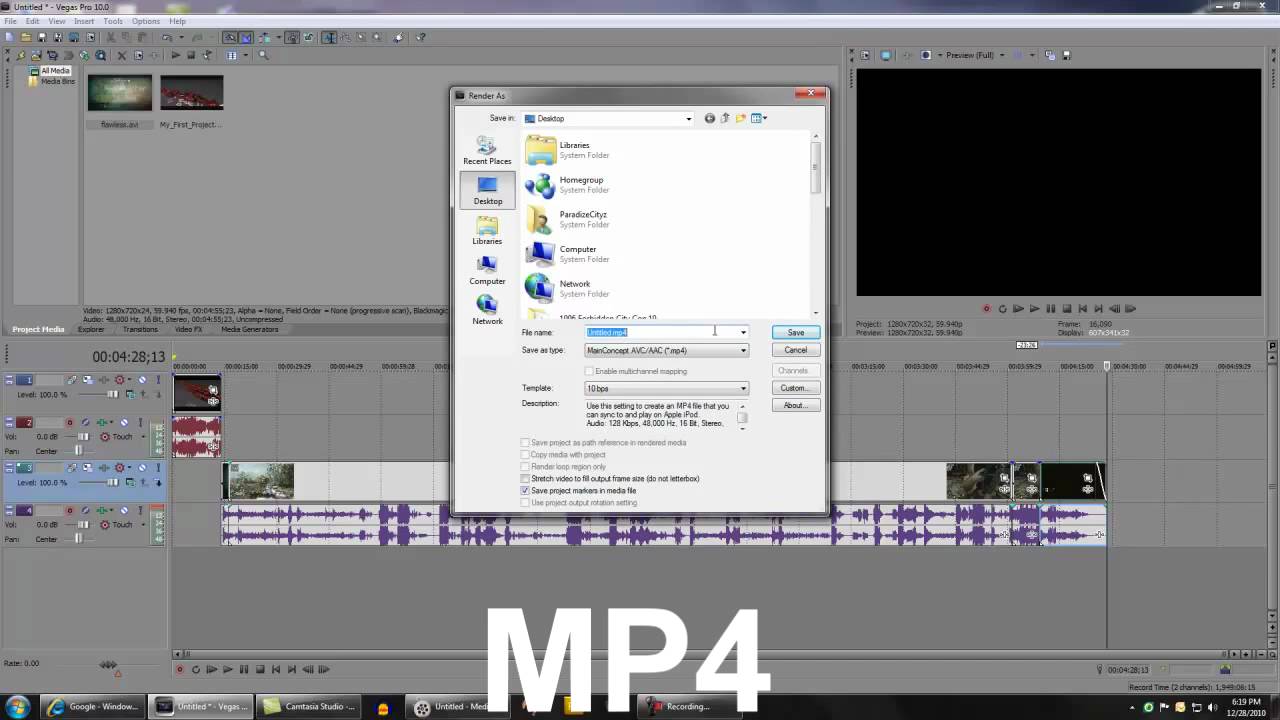Open Insert menu

click(x=84, y=21)
